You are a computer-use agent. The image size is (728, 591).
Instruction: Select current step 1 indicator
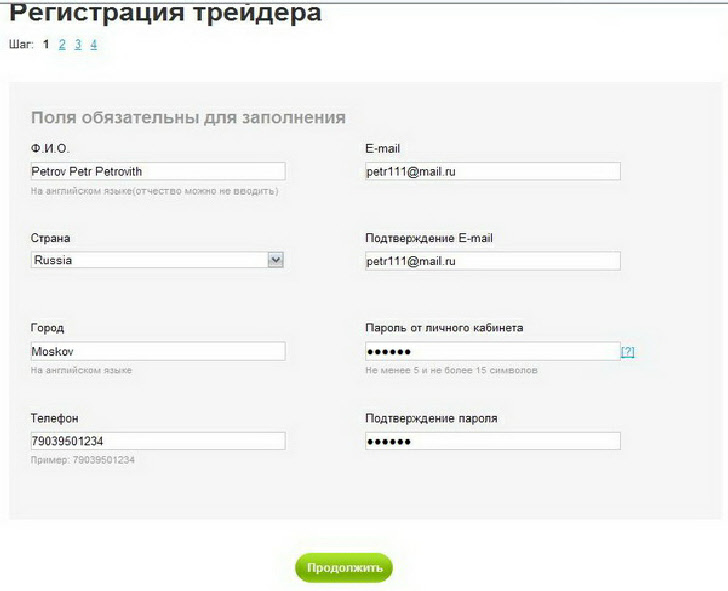click(47, 45)
